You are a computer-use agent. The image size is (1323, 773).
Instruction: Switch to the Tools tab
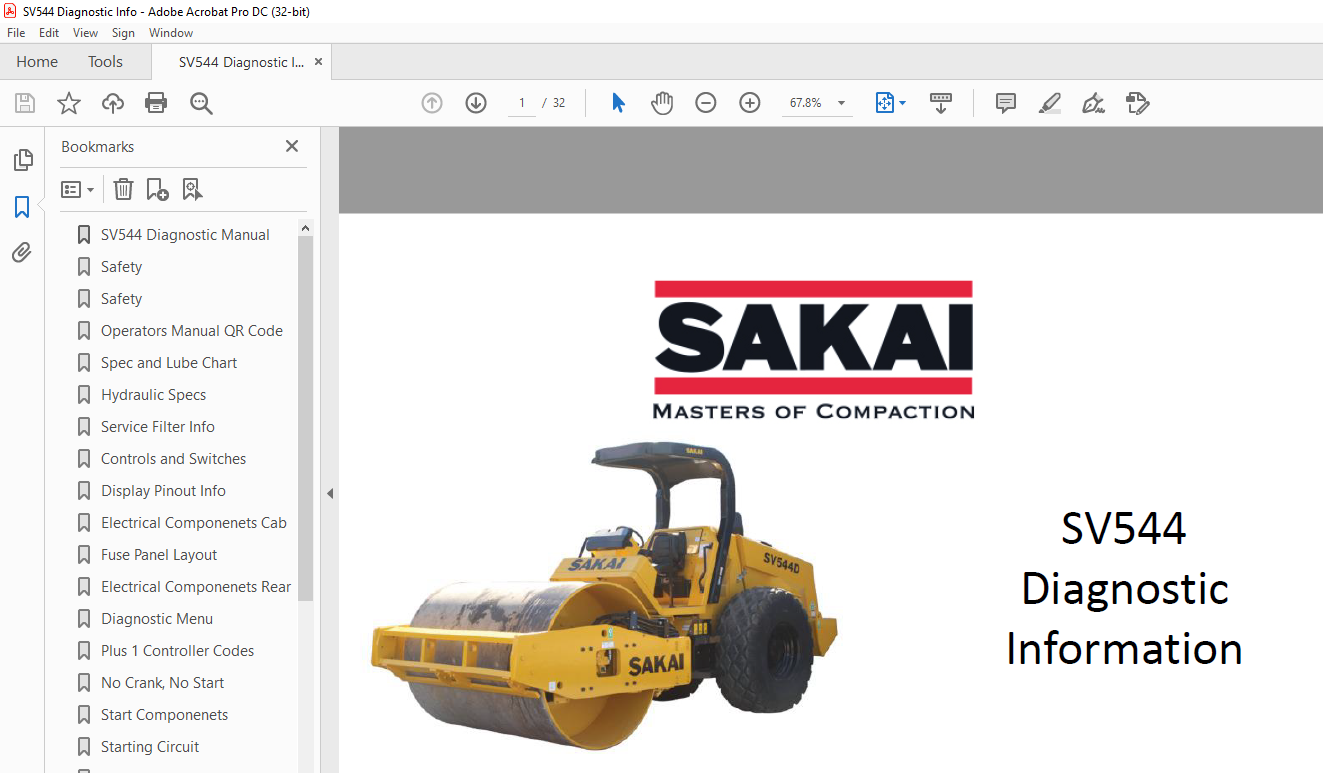click(x=105, y=62)
